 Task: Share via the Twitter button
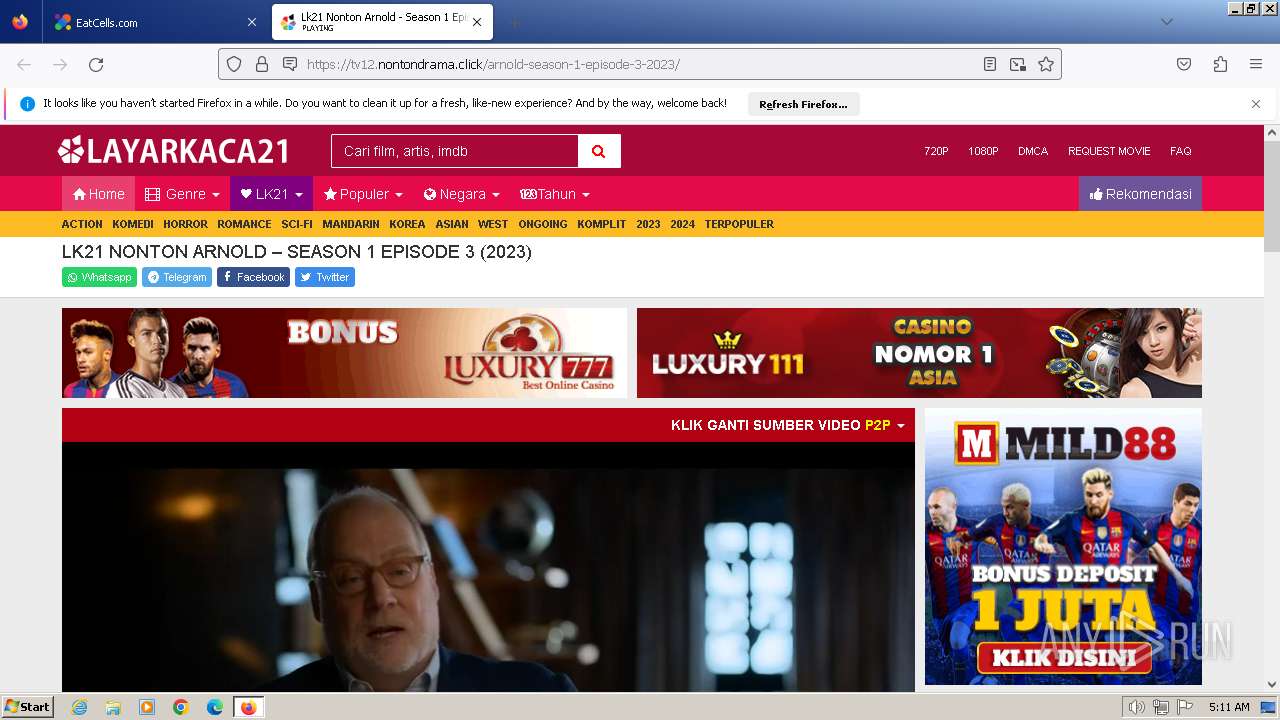pos(325,277)
